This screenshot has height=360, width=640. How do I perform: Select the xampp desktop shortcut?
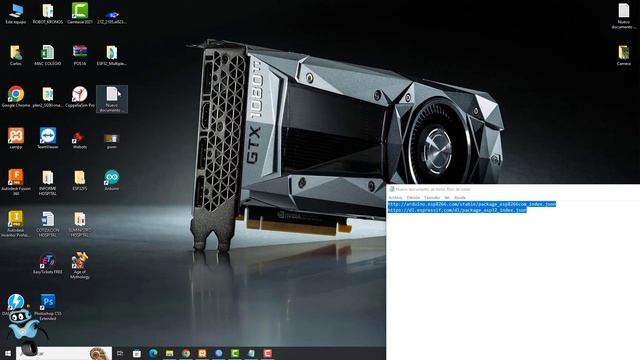click(16, 138)
